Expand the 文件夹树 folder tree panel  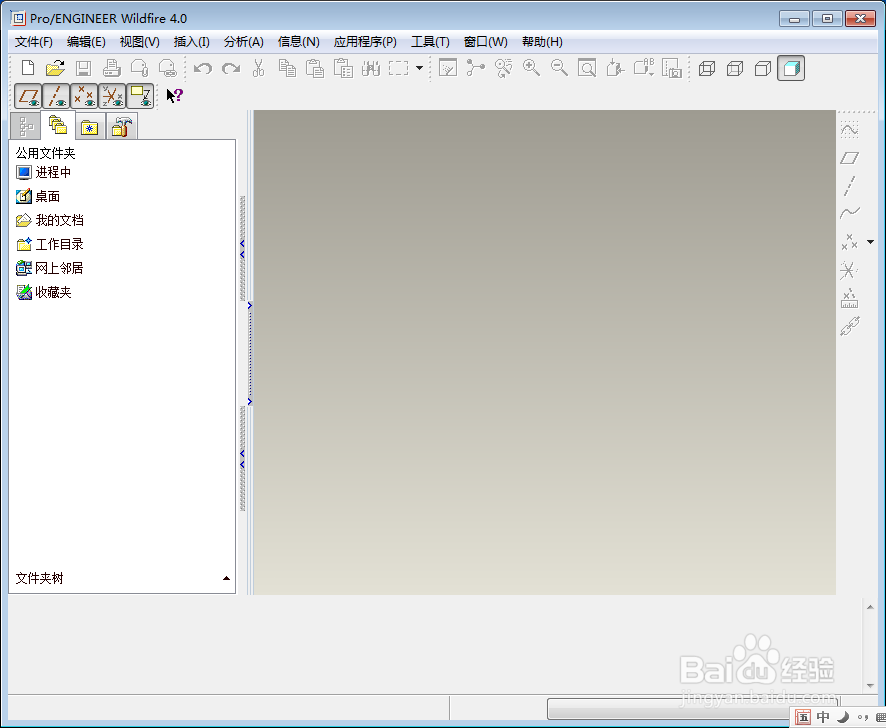[x=226, y=578]
